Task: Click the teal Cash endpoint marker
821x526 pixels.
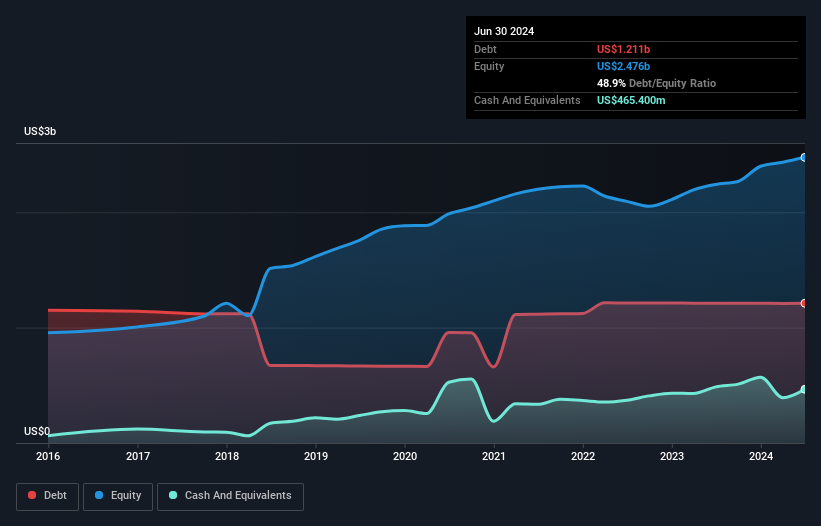Action: [x=804, y=390]
